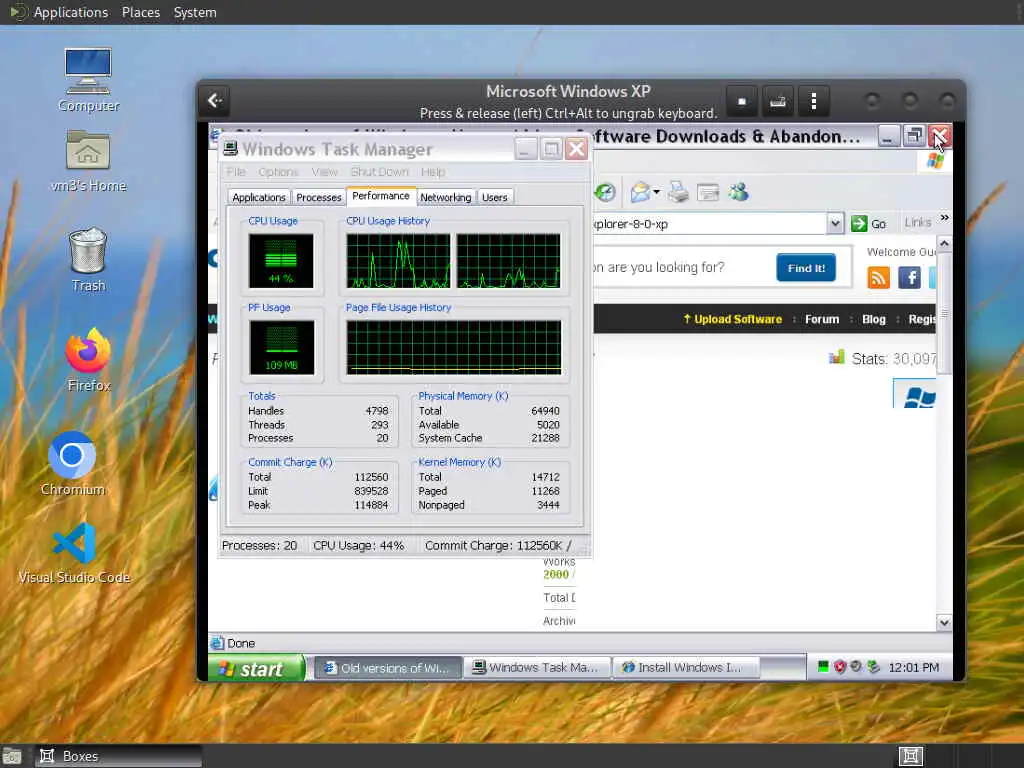This screenshot has width=1024, height=768.
Task: Expand the IE address bar dropdown
Action: 835,223
